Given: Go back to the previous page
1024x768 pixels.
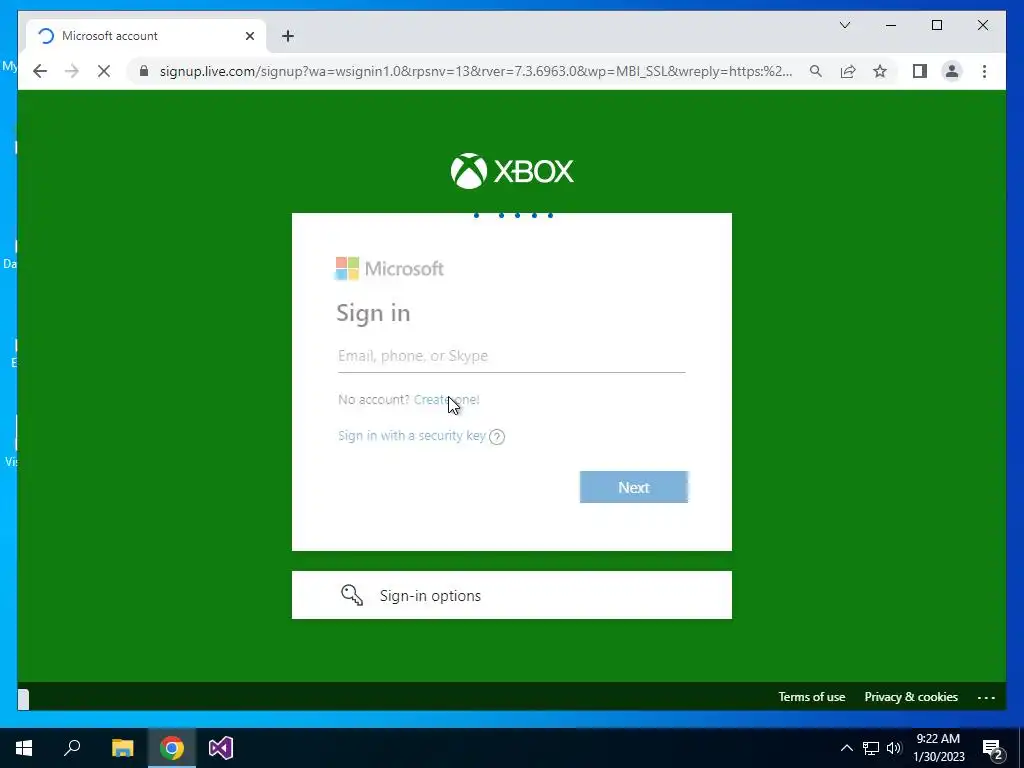Looking at the screenshot, I should [40, 71].
